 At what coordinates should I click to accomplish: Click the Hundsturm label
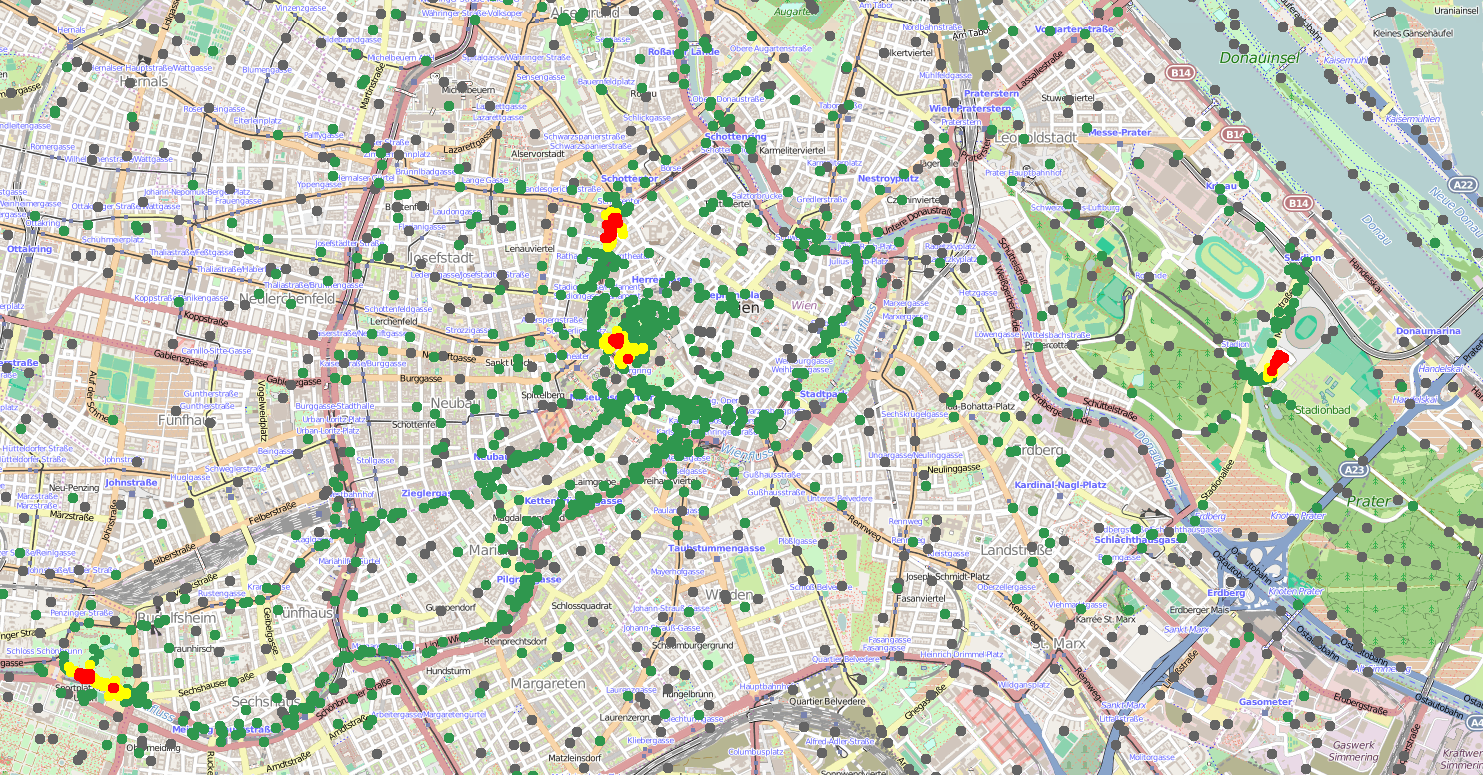click(447, 671)
